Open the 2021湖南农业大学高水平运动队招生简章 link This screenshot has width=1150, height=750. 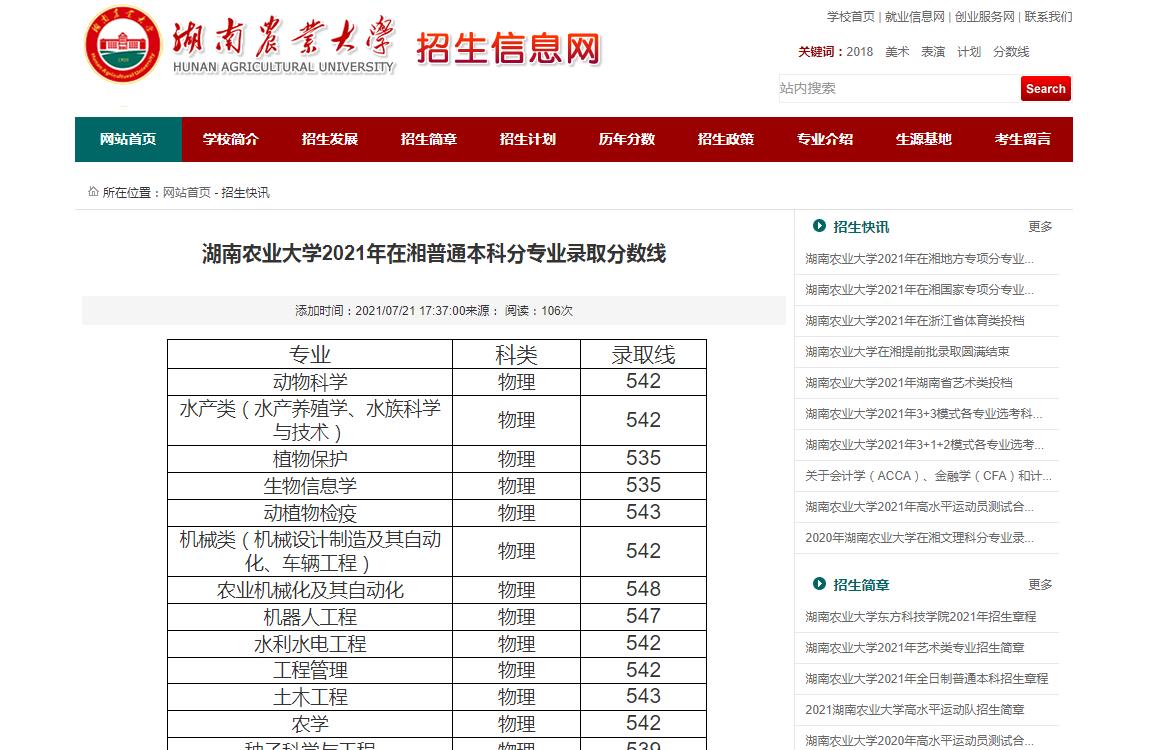[915, 710]
